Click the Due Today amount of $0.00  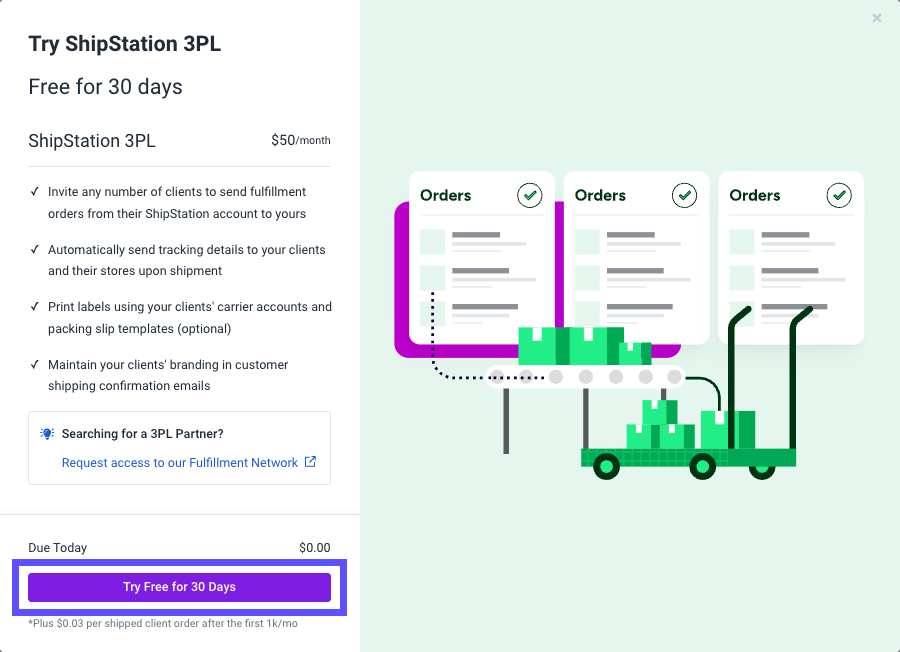pyautogui.click(x=313, y=547)
